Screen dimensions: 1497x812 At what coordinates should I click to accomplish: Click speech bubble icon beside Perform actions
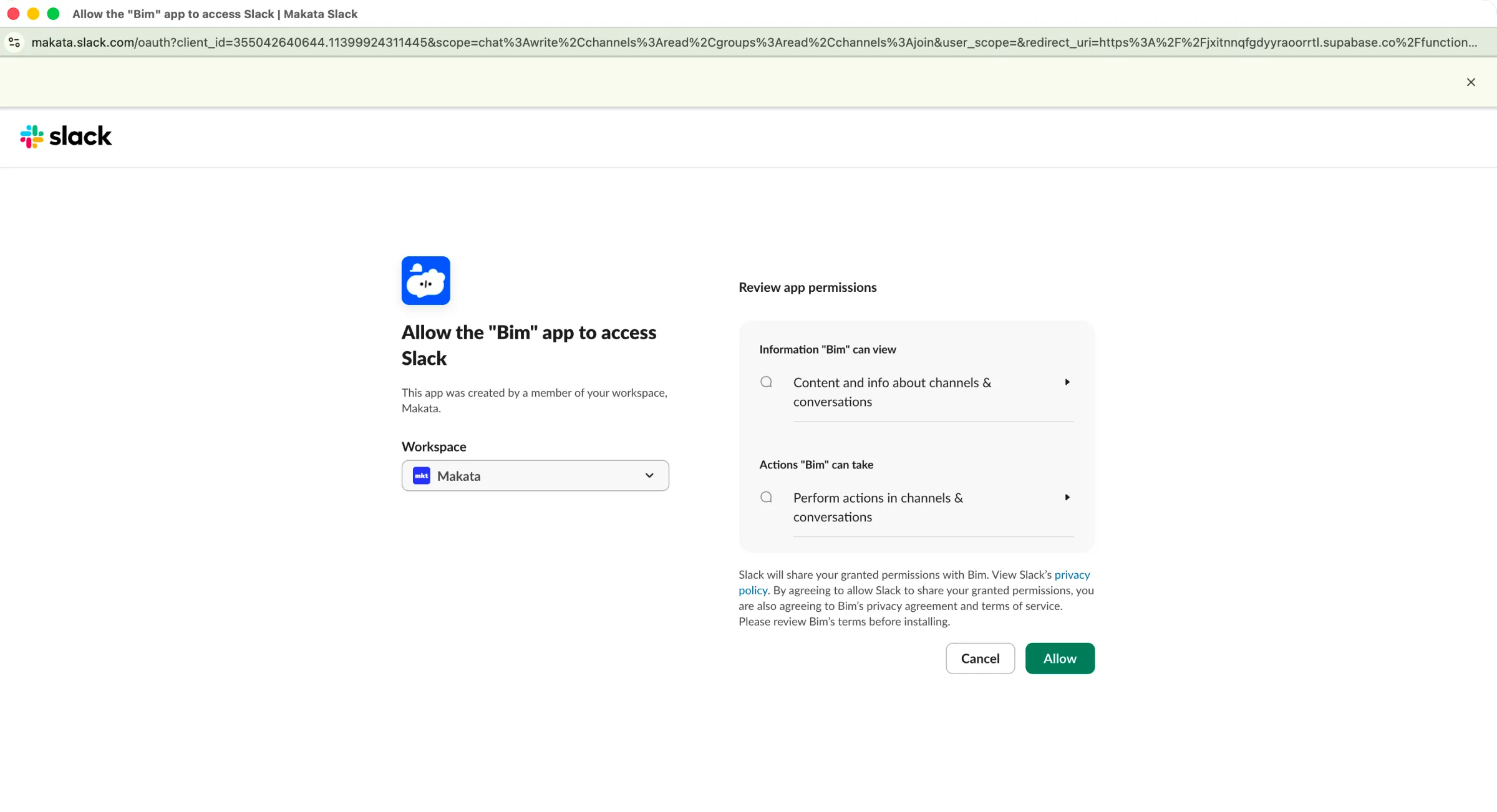tap(766, 498)
